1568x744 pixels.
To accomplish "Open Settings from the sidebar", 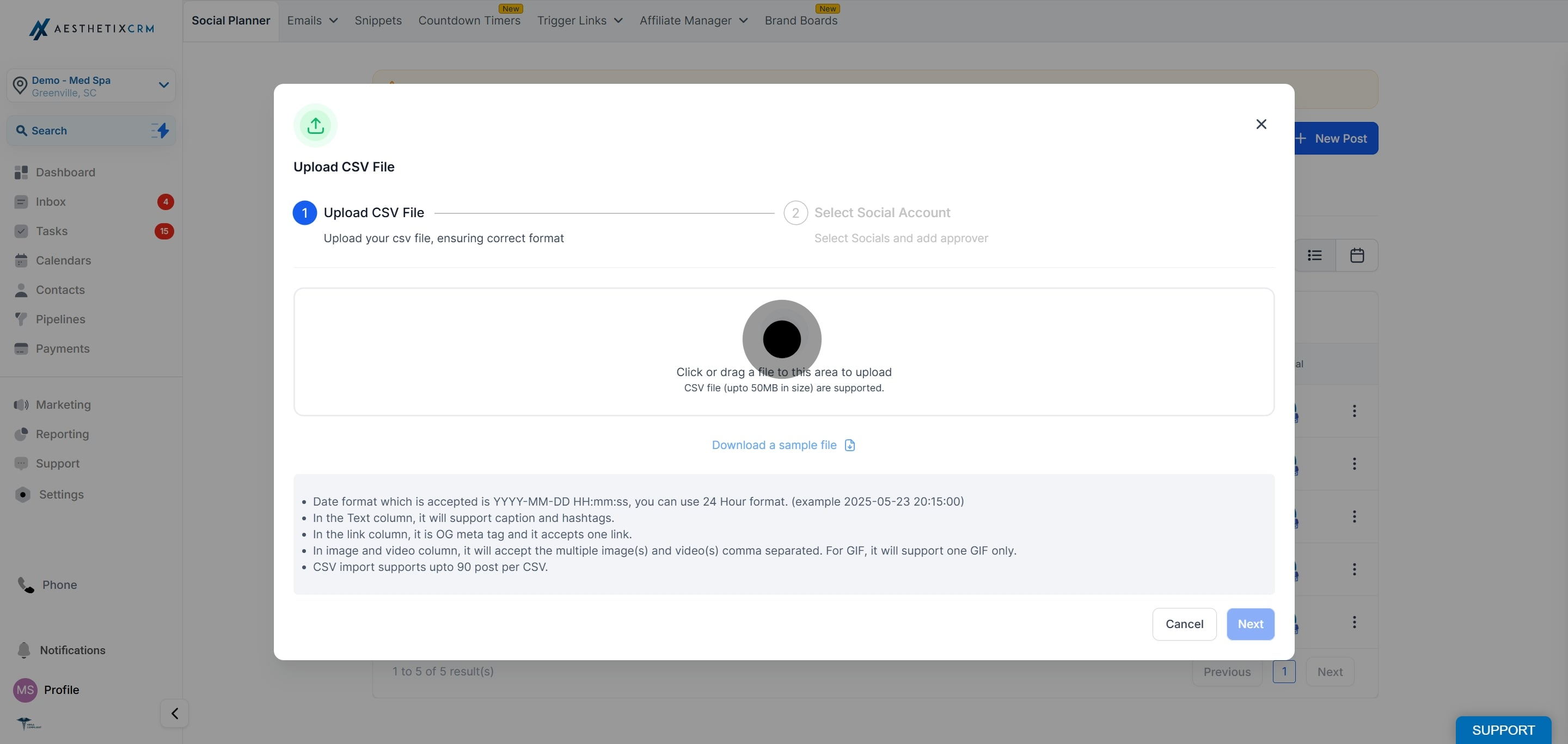I will pos(62,494).
